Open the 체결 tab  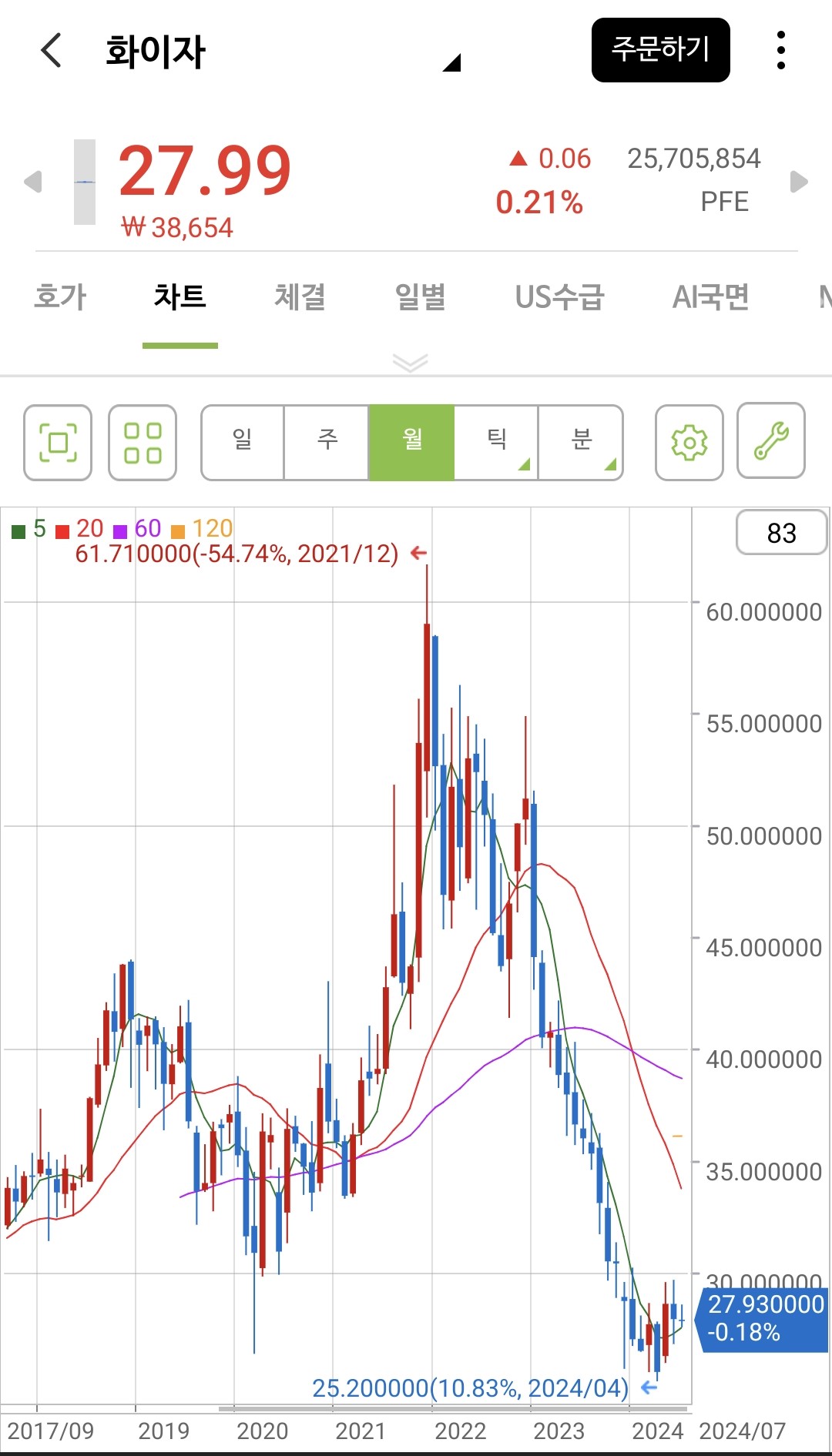coord(300,297)
